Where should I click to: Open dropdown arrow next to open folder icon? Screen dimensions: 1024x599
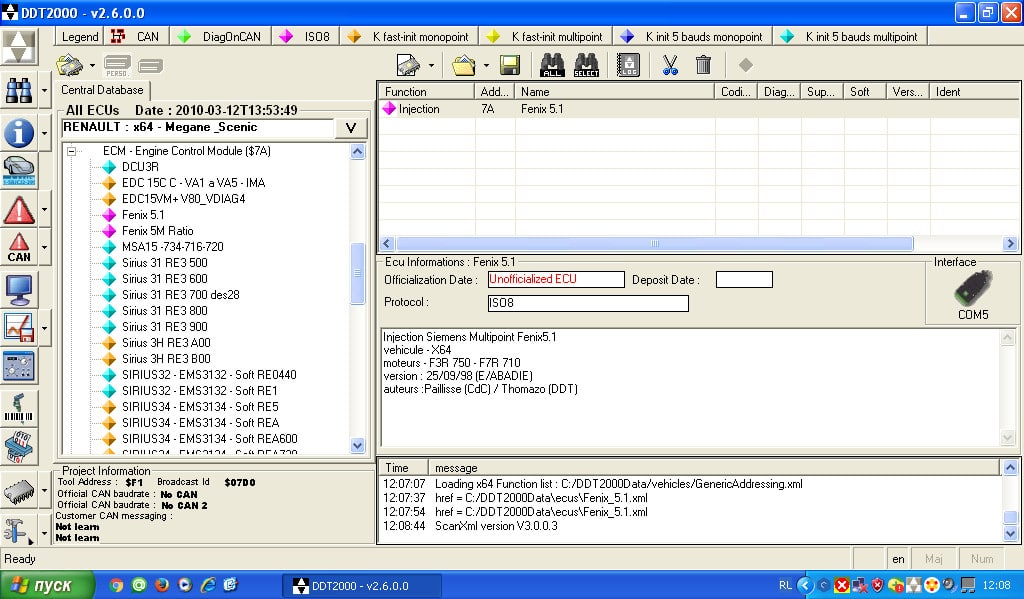[486, 65]
